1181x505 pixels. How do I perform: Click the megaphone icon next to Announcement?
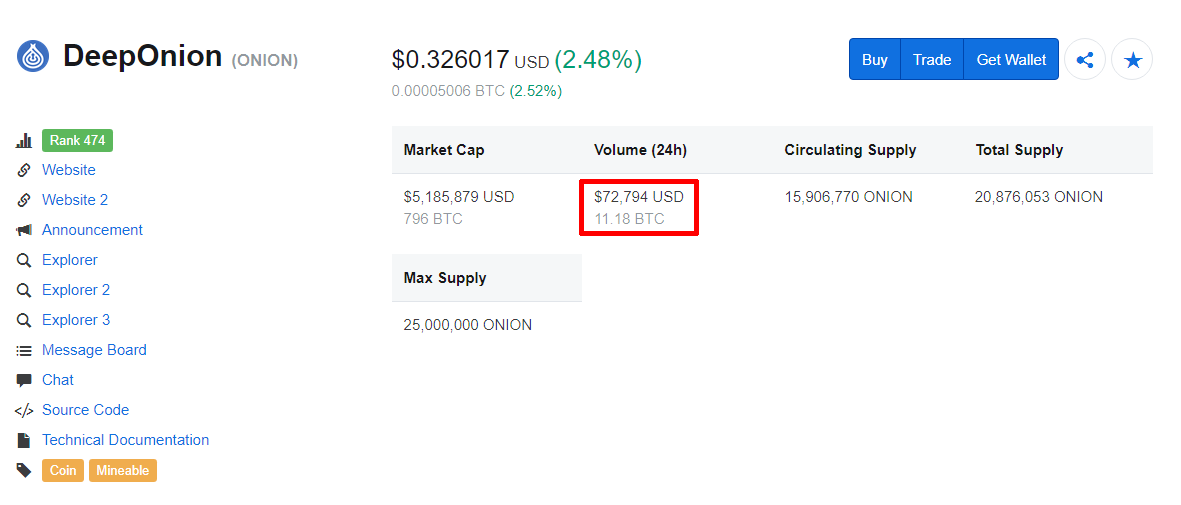pyautogui.click(x=24, y=230)
